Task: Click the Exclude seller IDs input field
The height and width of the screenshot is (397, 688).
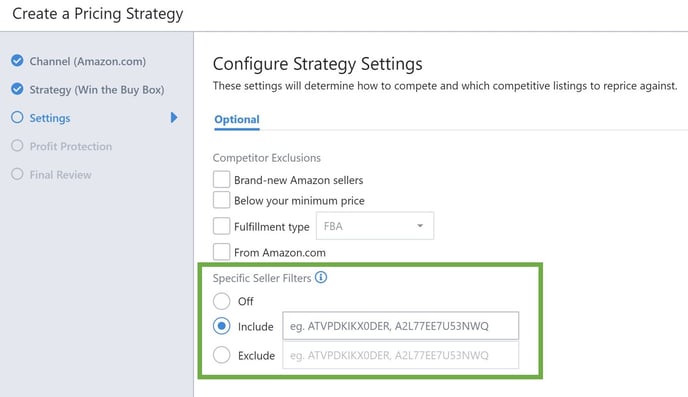Action: [401, 355]
